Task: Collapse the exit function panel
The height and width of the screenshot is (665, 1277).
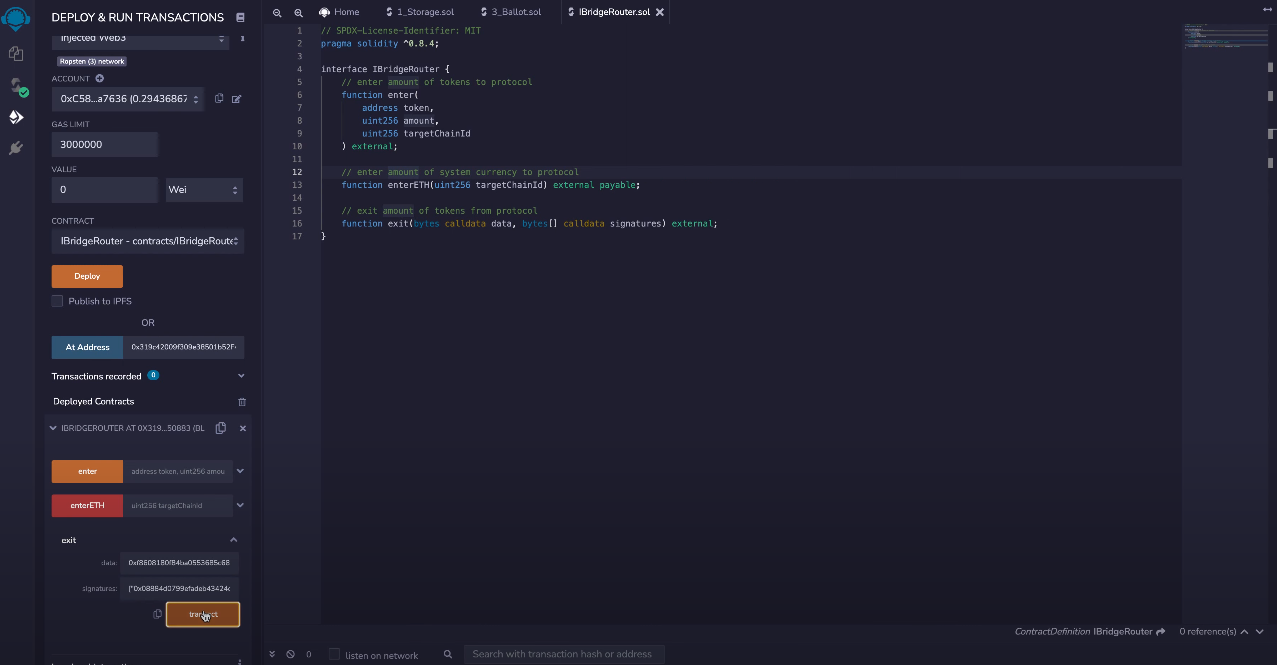Action: [234, 540]
